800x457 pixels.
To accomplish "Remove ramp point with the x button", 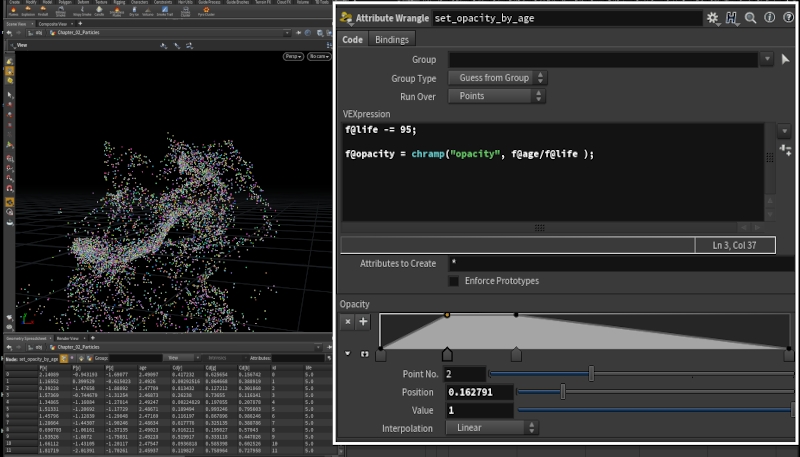I will (x=348, y=322).
